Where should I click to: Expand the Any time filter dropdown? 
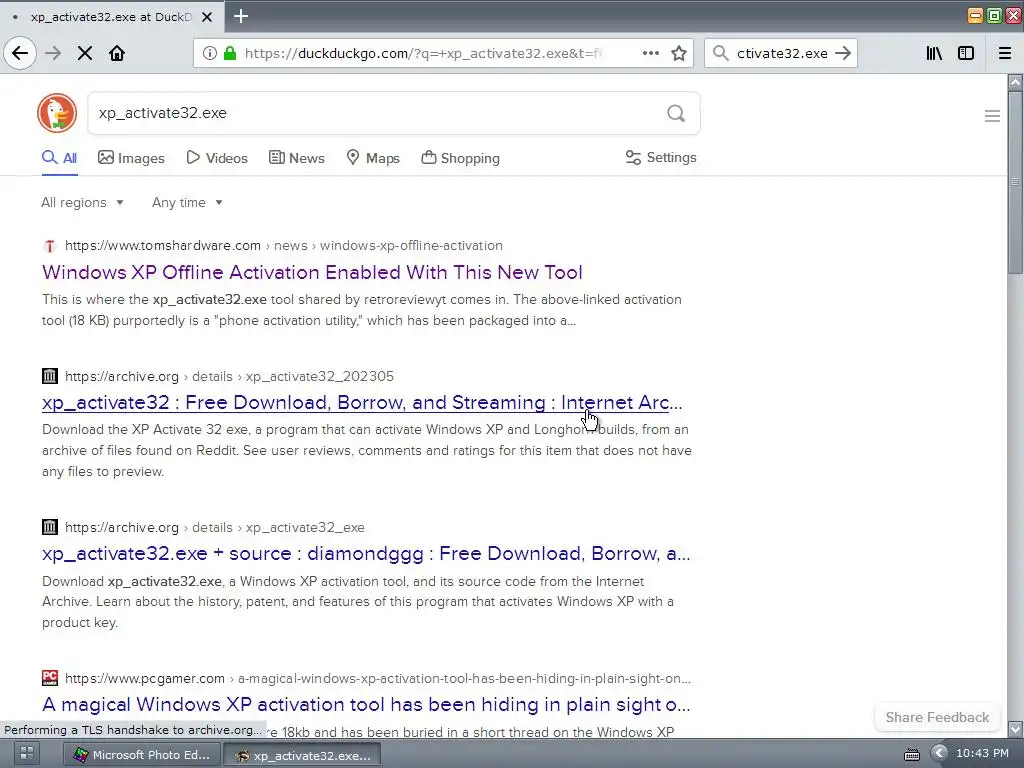(187, 202)
